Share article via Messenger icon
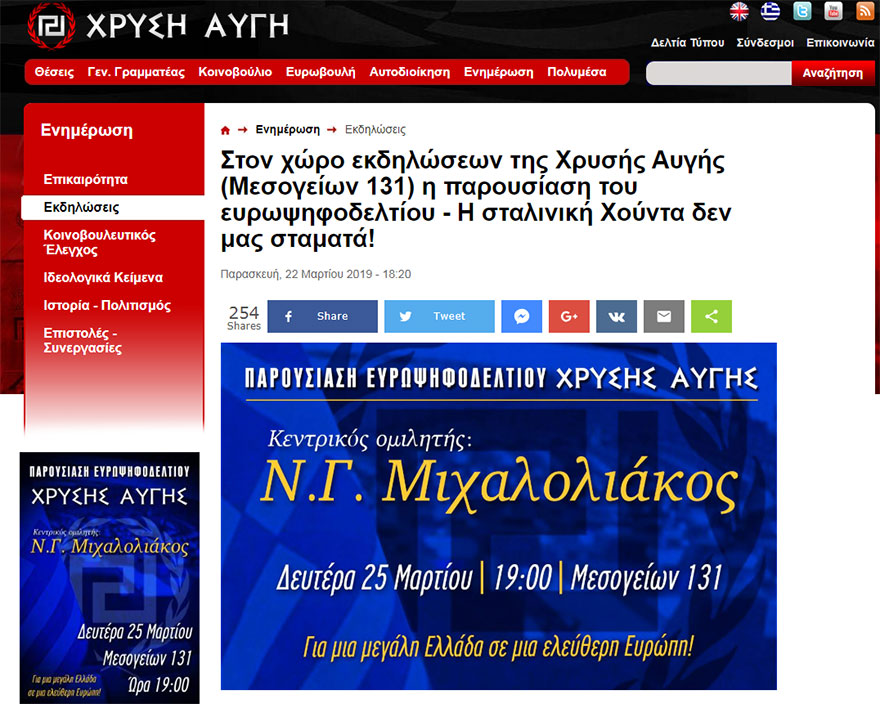The image size is (880, 704). (x=522, y=316)
